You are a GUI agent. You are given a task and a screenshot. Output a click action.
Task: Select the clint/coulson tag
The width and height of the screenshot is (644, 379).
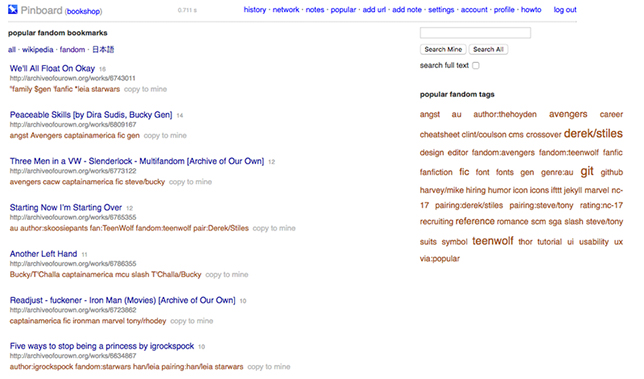click(x=484, y=135)
